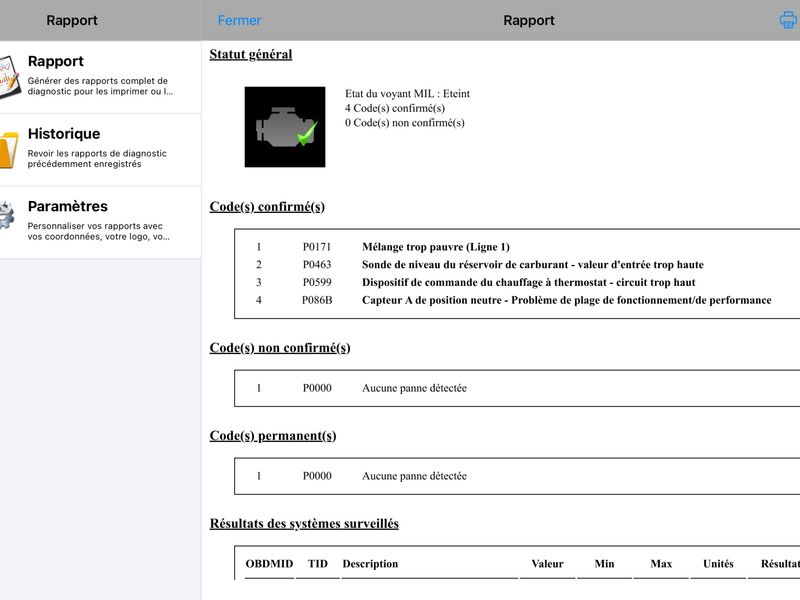Click the OBDMID column header
Image resolution: width=800 pixels, height=600 pixels.
(269, 564)
